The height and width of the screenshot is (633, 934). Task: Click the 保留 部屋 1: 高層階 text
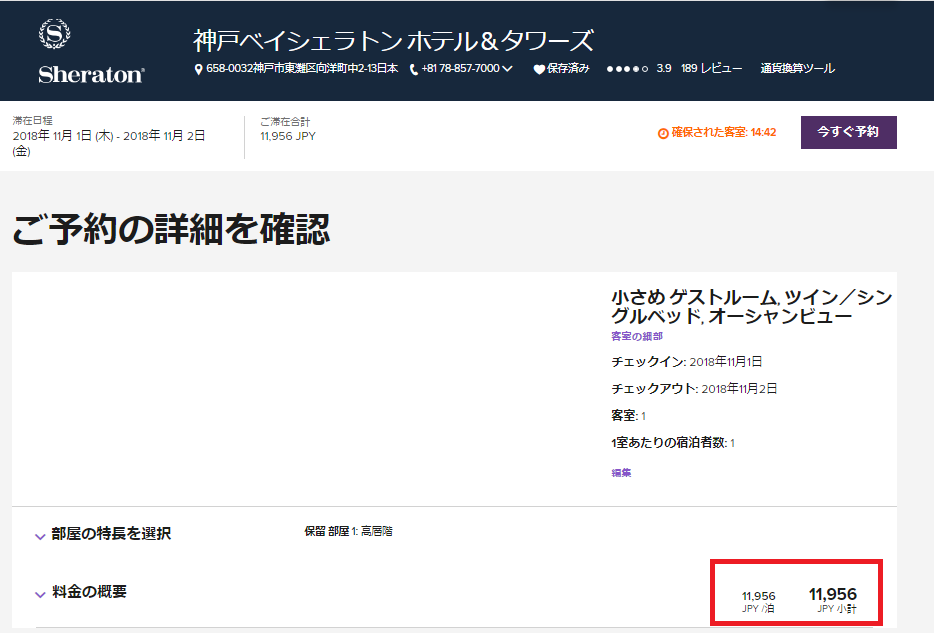click(348, 531)
